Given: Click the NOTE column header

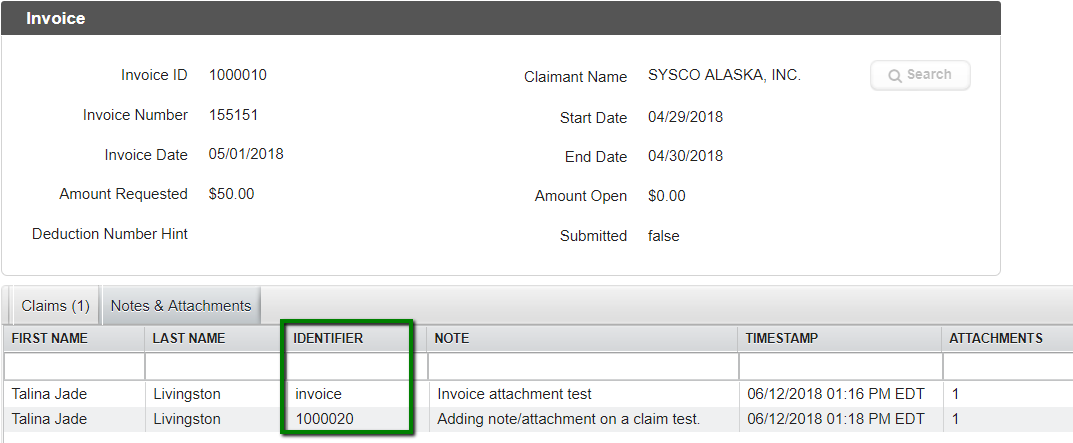Looking at the screenshot, I should point(452,339).
